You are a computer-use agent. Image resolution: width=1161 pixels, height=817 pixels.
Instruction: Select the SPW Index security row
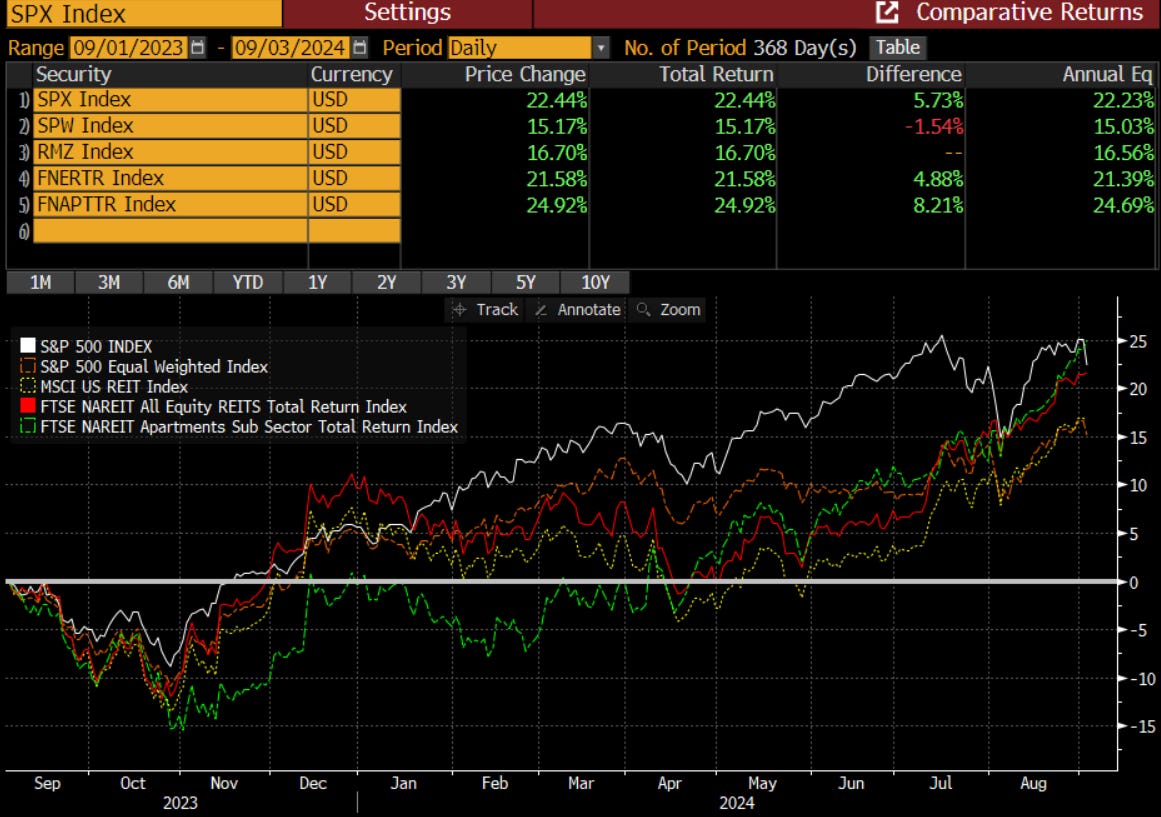pyautogui.click(x=170, y=126)
